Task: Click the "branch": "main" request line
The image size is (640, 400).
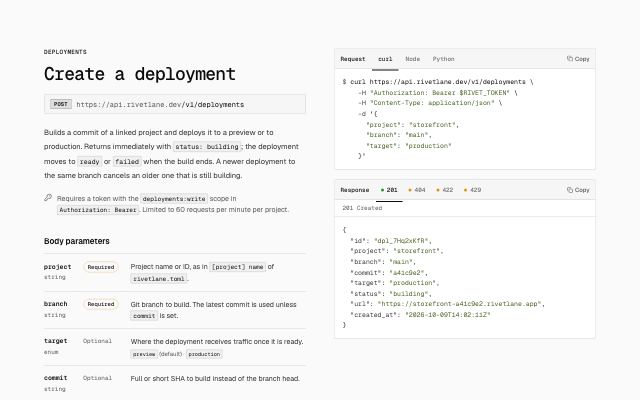Action: point(399,135)
